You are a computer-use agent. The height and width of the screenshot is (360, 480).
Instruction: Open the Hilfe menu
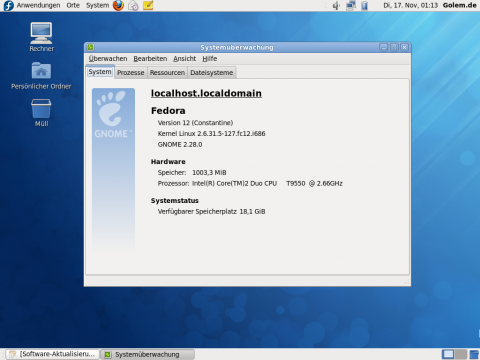click(210, 59)
